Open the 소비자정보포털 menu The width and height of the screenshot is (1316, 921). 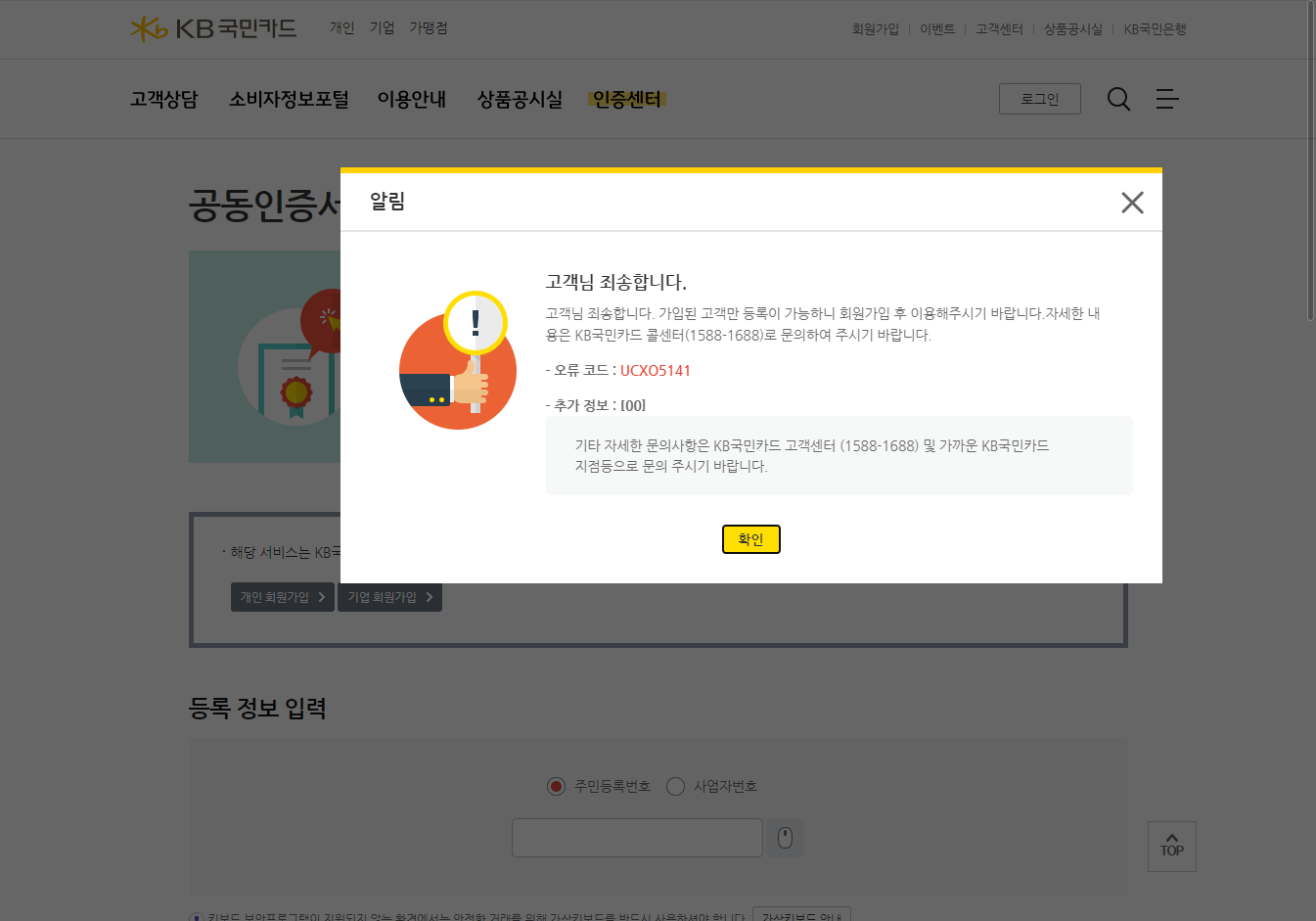click(x=289, y=99)
